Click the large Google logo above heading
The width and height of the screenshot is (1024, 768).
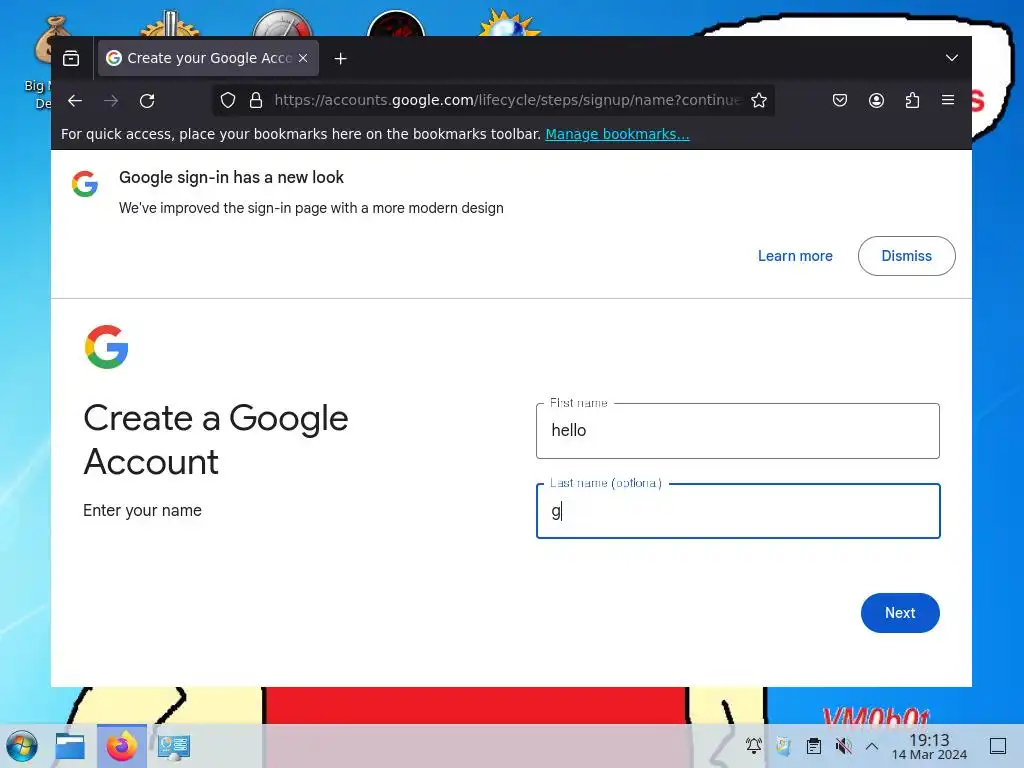[x=106, y=347]
